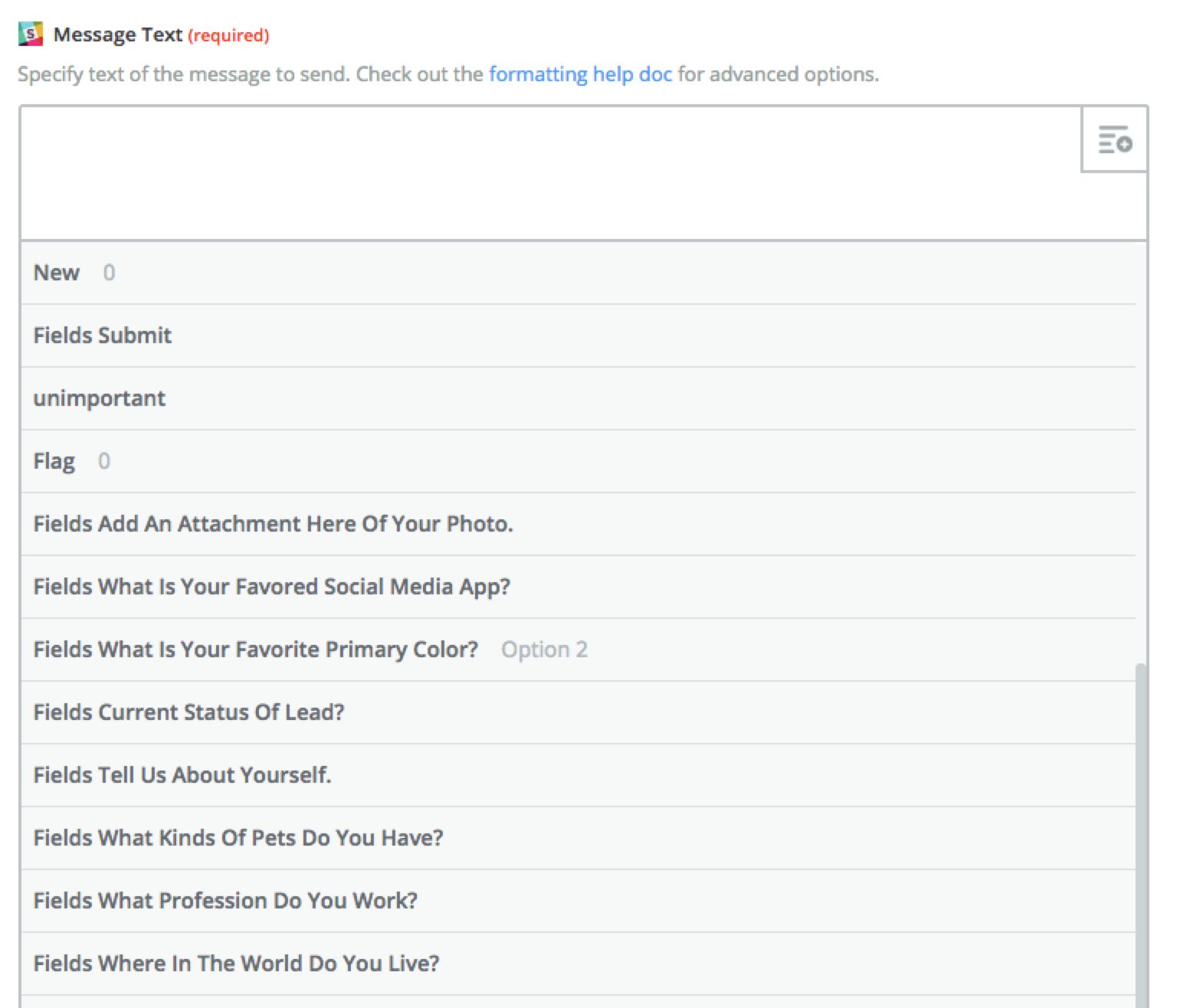Choose What Kinds Of Pets field
Image resolution: width=1180 pixels, height=1008 pixels.
[x=579, y=838]
